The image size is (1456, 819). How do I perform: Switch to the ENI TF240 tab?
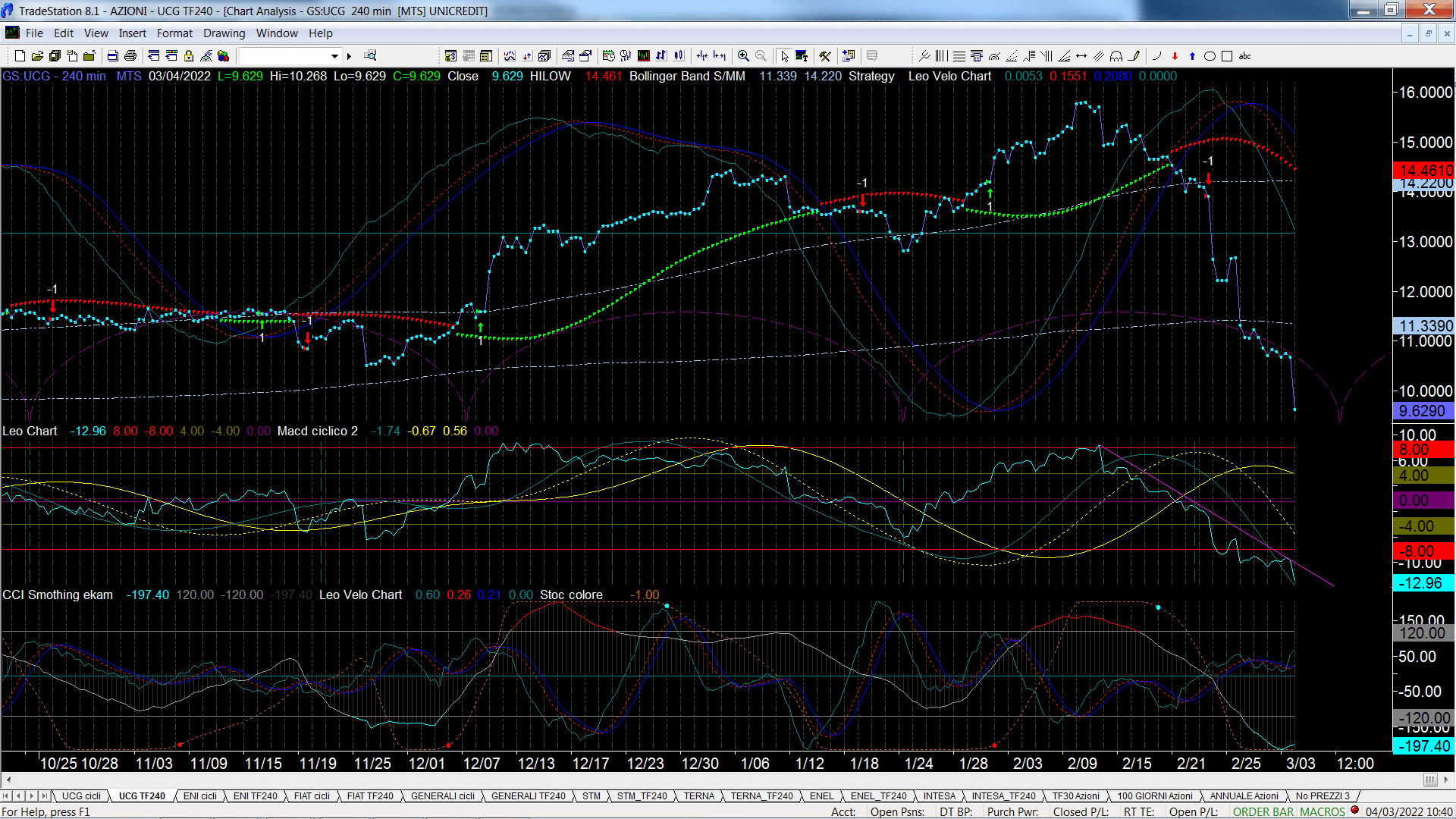[x=256, y=795]
